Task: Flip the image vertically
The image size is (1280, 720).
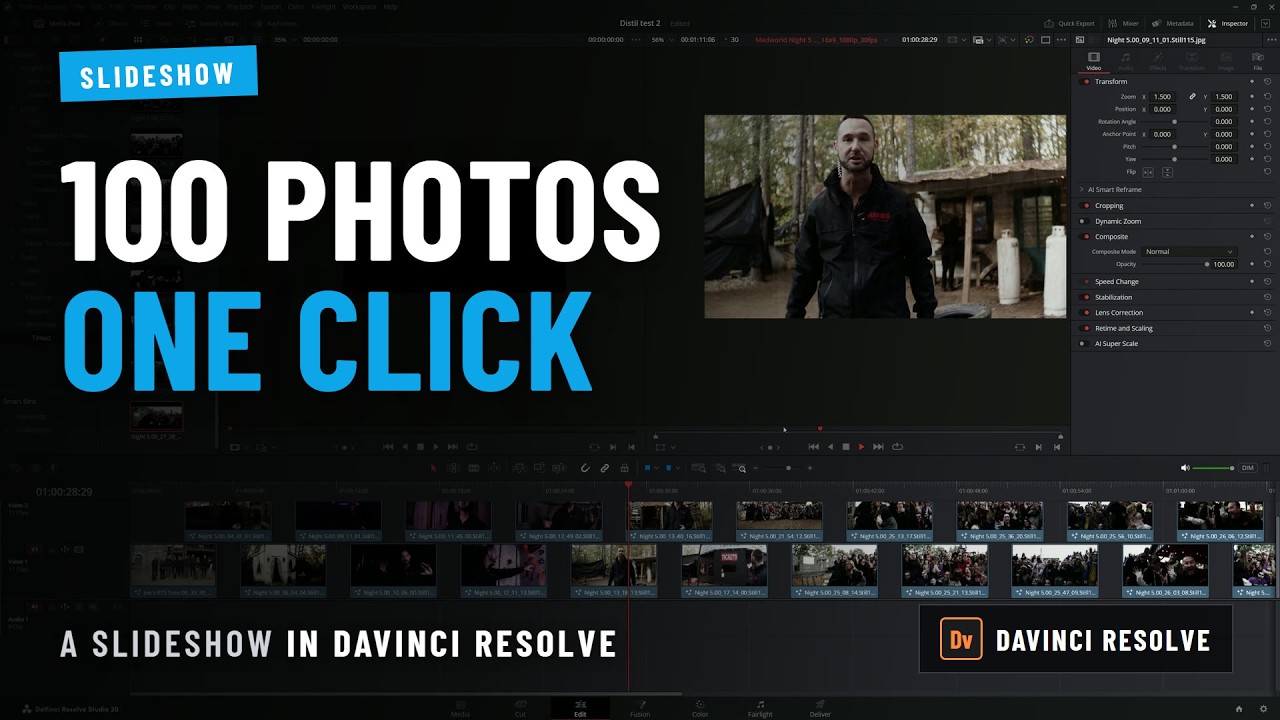Action: [x=1167, y=172]
